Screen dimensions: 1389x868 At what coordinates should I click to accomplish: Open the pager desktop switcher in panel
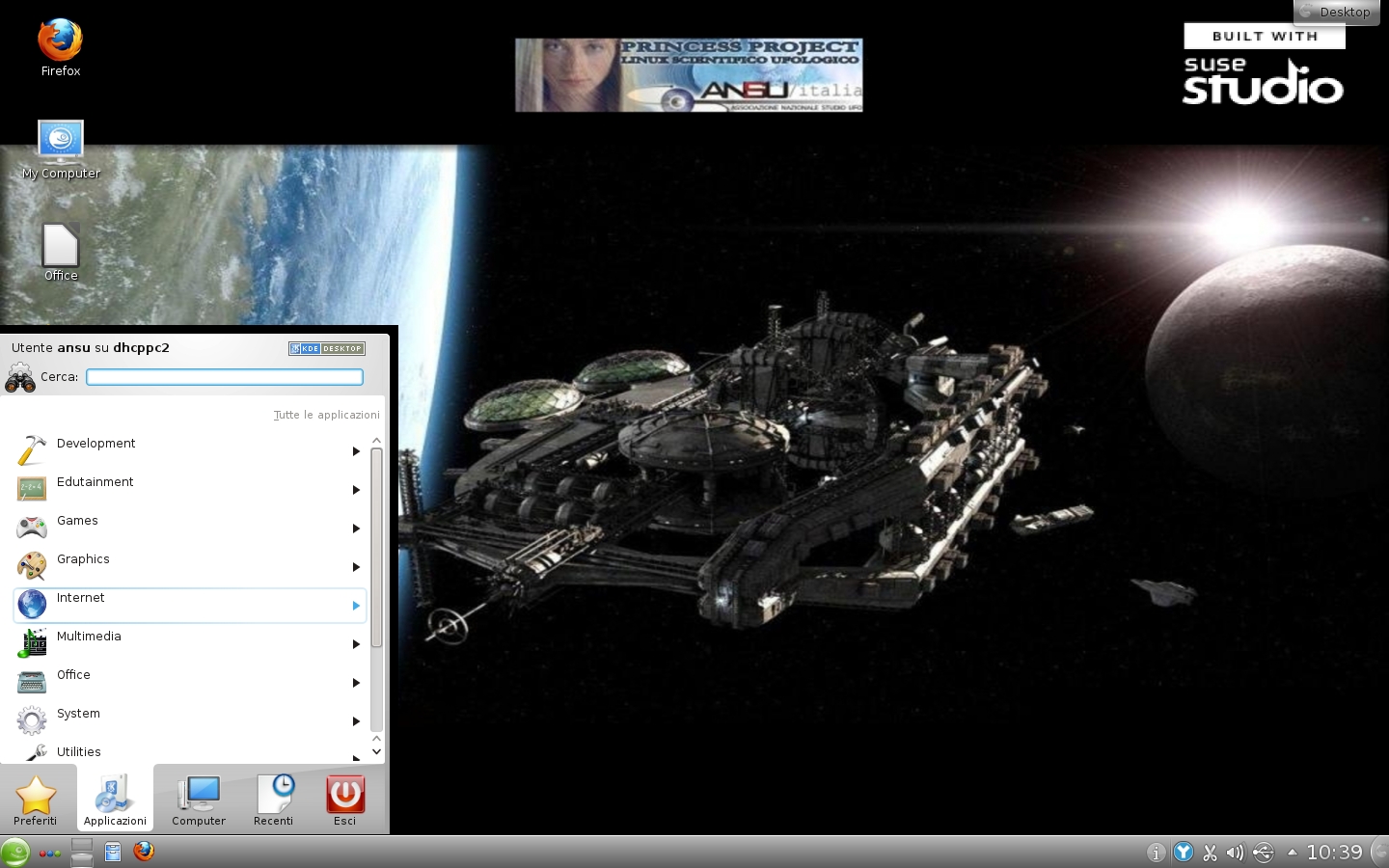82,853
